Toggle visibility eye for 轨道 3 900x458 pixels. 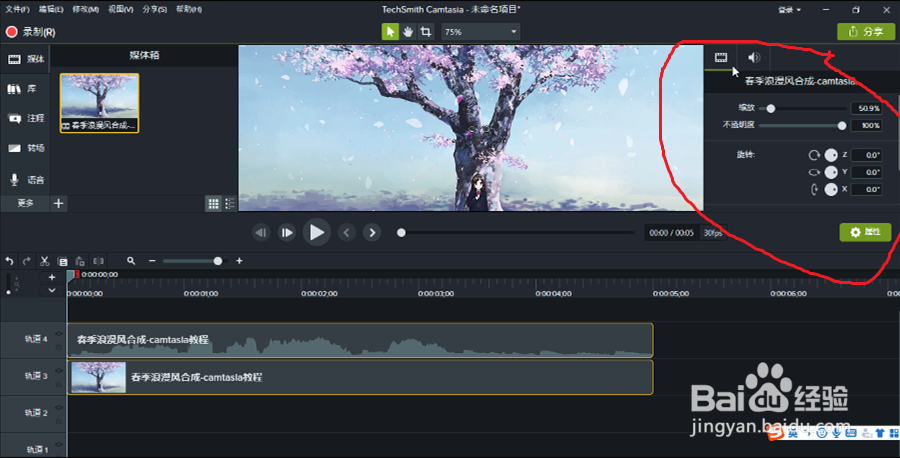tap(59, 371)
